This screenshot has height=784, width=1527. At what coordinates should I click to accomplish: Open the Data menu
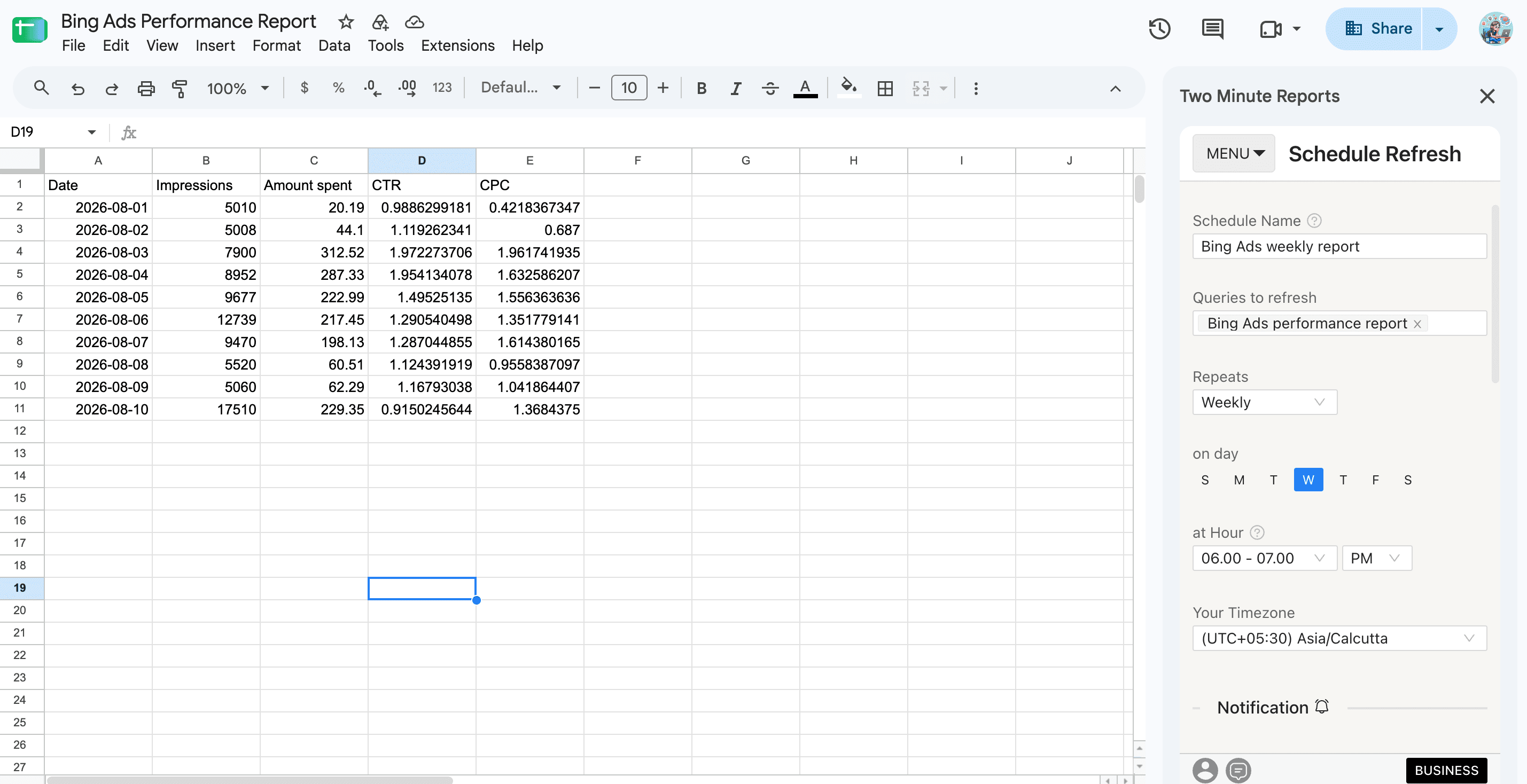[334, 45]
